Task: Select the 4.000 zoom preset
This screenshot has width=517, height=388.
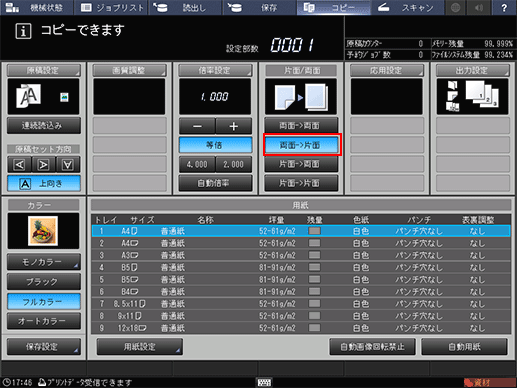Action: (197, 164)
